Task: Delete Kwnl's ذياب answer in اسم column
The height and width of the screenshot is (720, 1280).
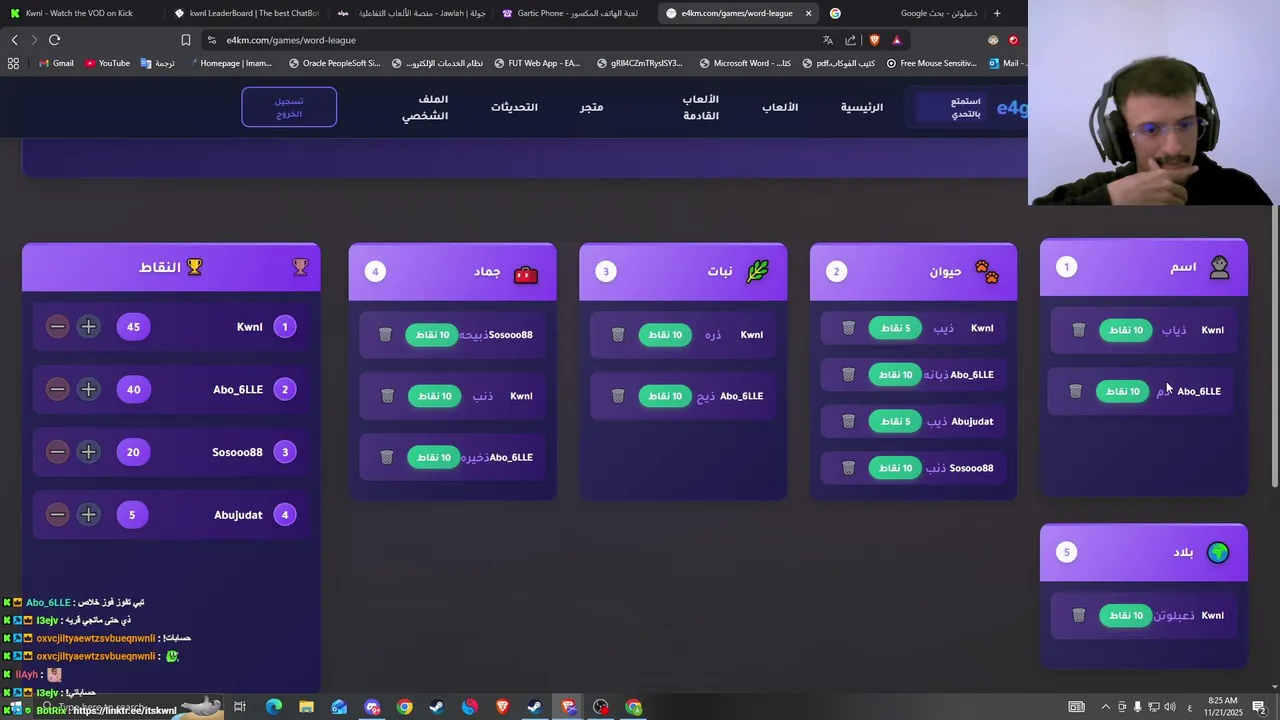Action: (x=1078, y=330)
